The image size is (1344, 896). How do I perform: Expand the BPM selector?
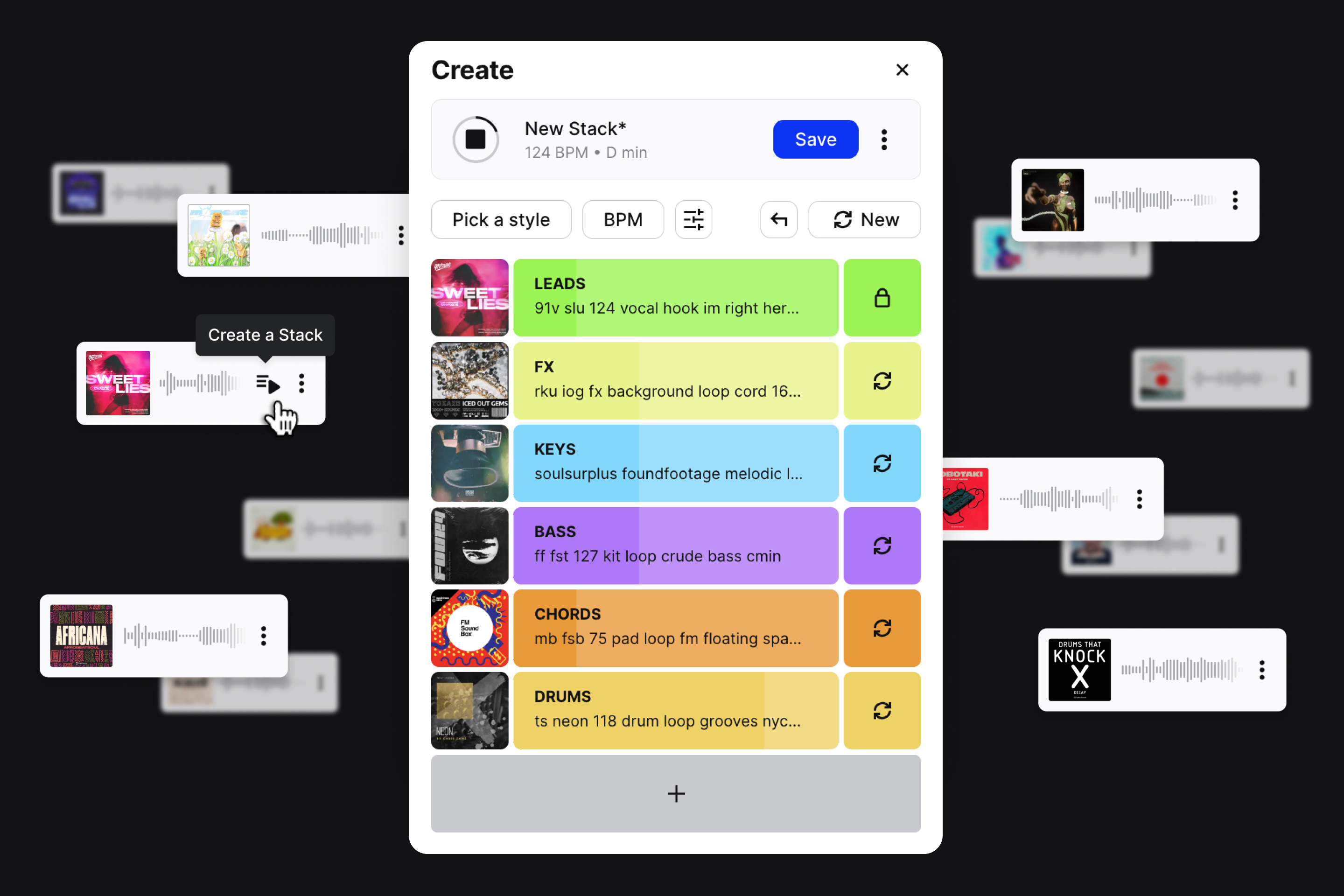tap(621, 220)
